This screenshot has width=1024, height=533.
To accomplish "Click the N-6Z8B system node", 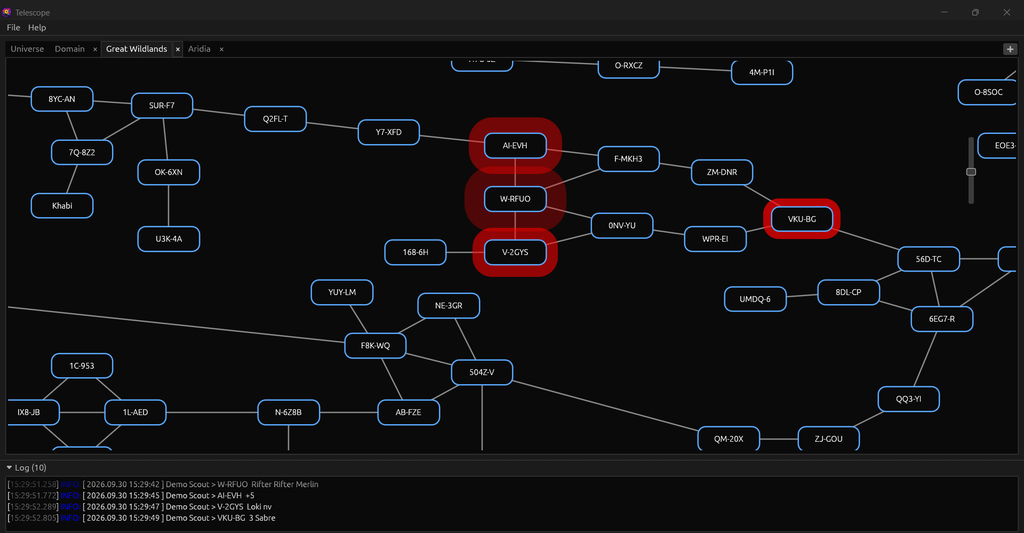I will (289, 412).
